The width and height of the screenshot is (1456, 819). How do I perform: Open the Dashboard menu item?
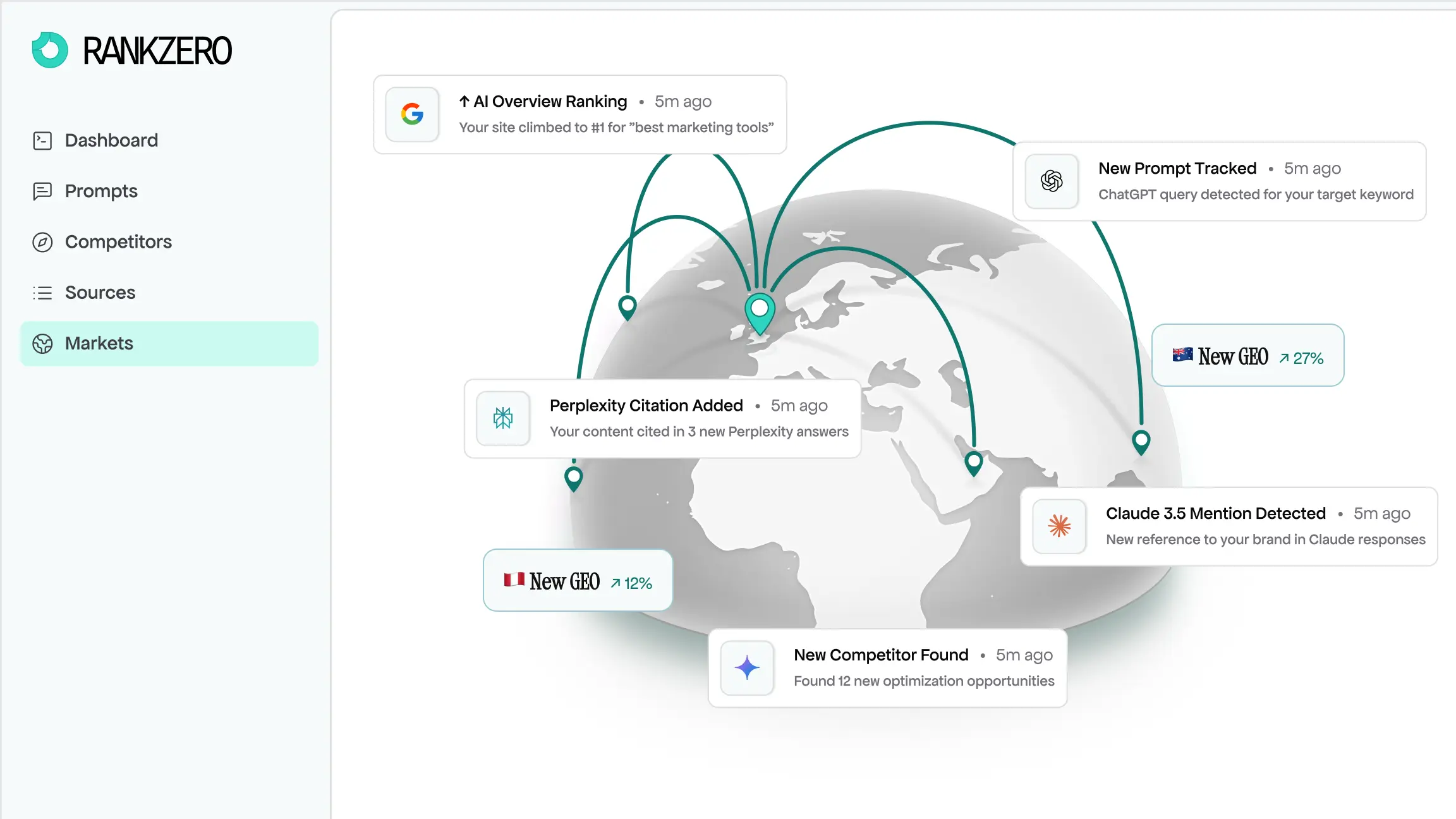(x=111, y=140)
